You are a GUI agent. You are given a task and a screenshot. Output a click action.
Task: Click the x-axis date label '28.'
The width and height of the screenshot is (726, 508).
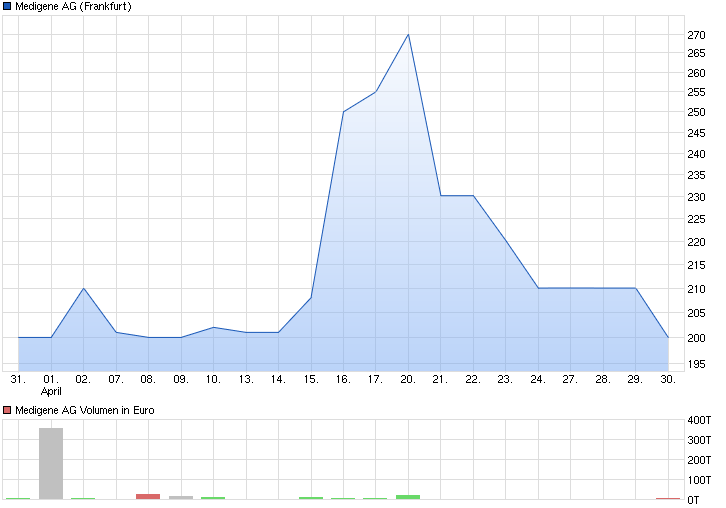[x=603, y=379]
